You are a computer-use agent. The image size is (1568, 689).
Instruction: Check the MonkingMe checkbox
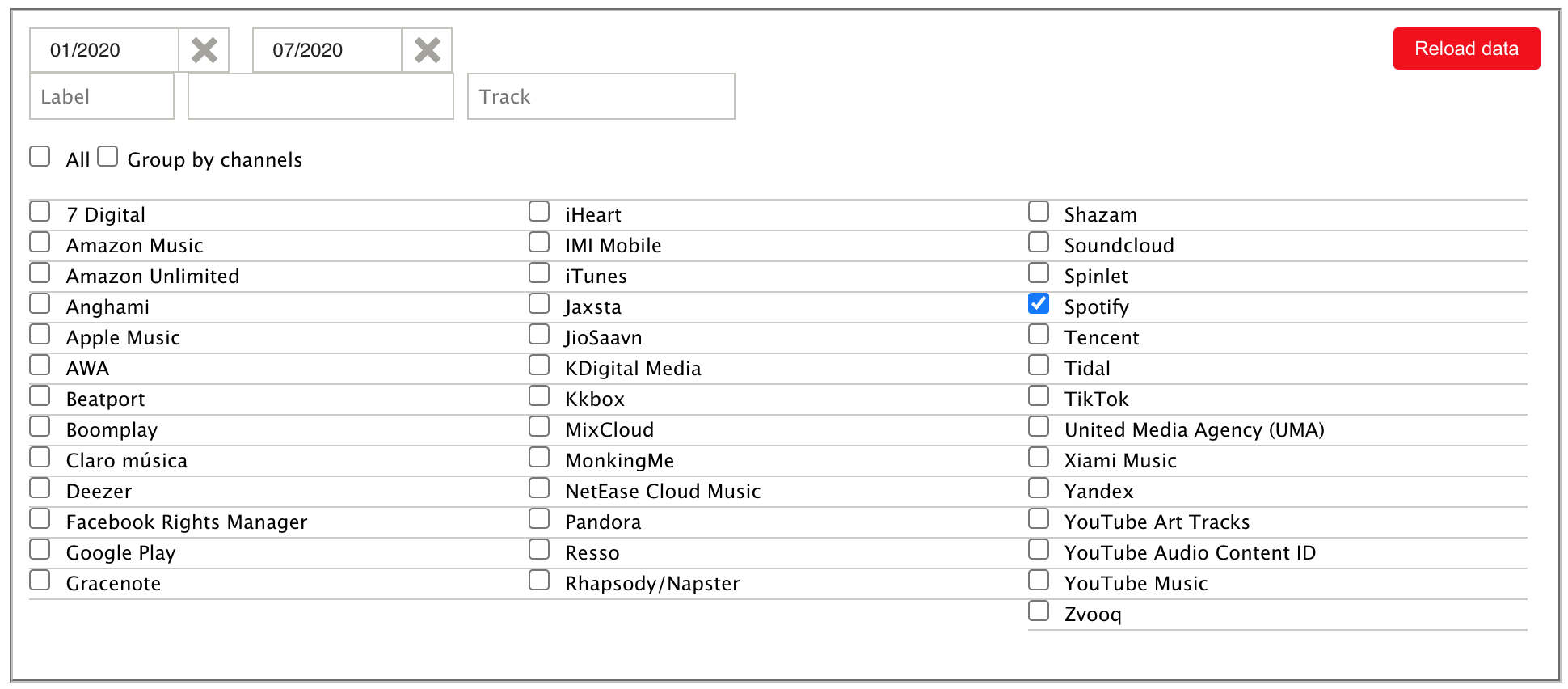click(x=539, y=457)
